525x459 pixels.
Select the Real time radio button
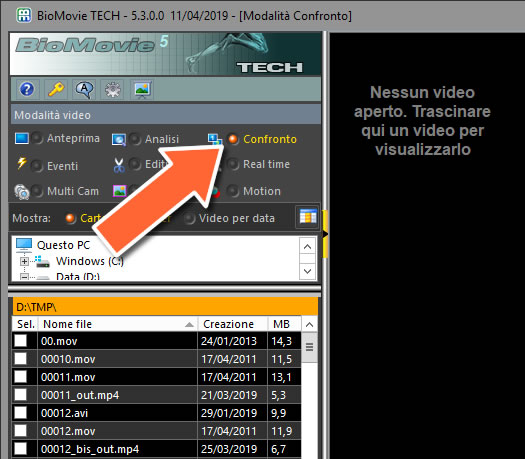click(x=233, y=164)
